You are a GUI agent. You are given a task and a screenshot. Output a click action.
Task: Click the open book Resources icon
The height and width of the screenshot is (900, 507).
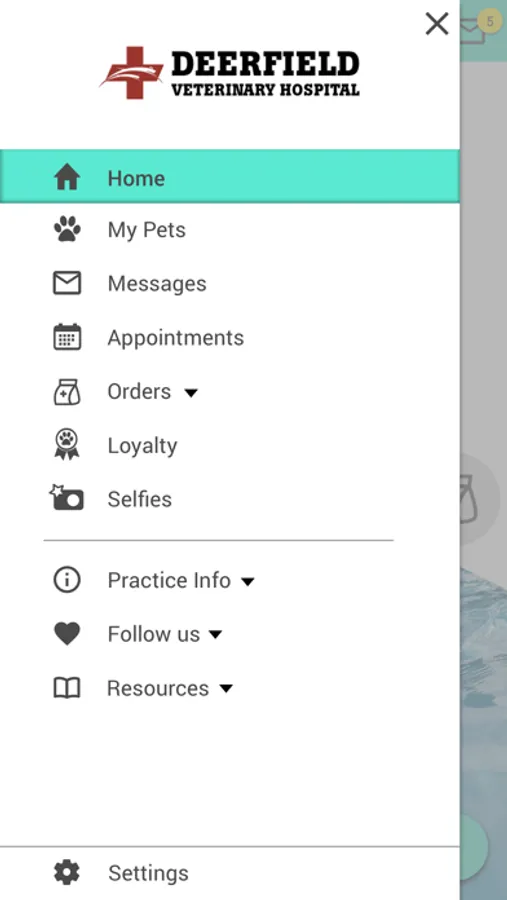coord(67,688)
